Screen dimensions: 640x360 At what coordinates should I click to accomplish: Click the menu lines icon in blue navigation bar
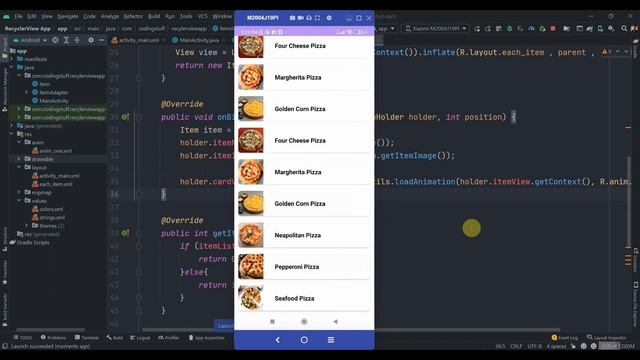pos(331,340)
